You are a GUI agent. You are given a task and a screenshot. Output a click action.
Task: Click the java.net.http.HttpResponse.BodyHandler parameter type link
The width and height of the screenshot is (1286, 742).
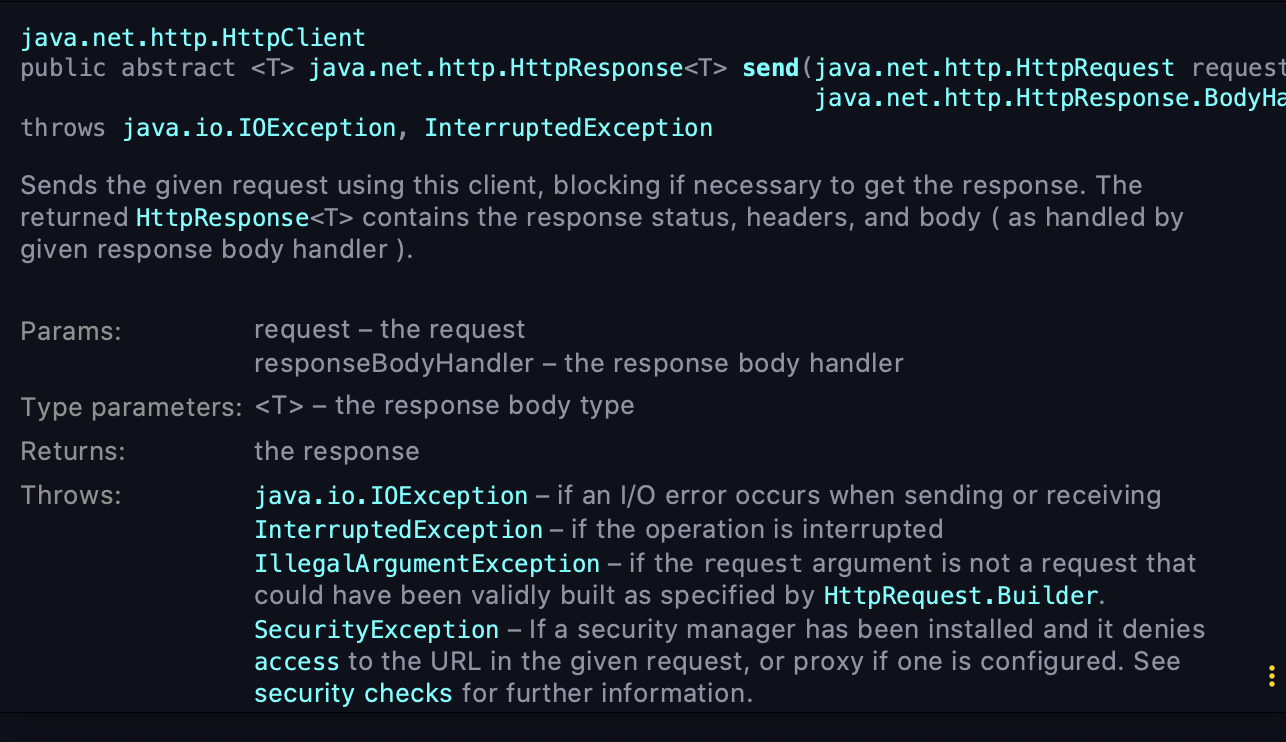pos(1049,98)
